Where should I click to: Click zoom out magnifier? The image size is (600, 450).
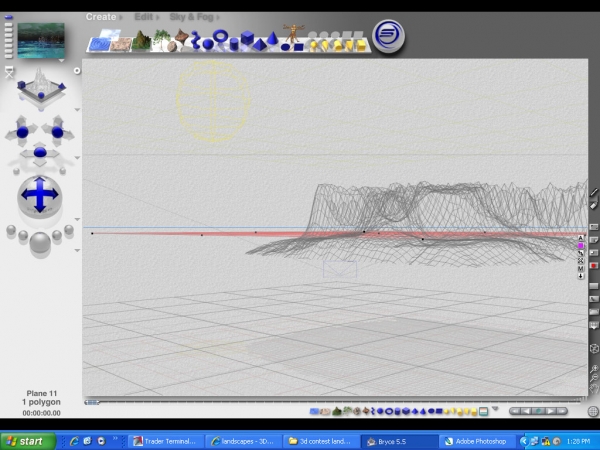click(x=594, y=378)
